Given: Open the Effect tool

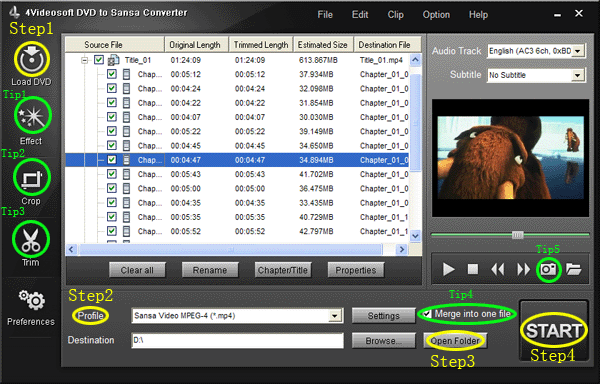Looking at the screenshot, I should [33, 116].
